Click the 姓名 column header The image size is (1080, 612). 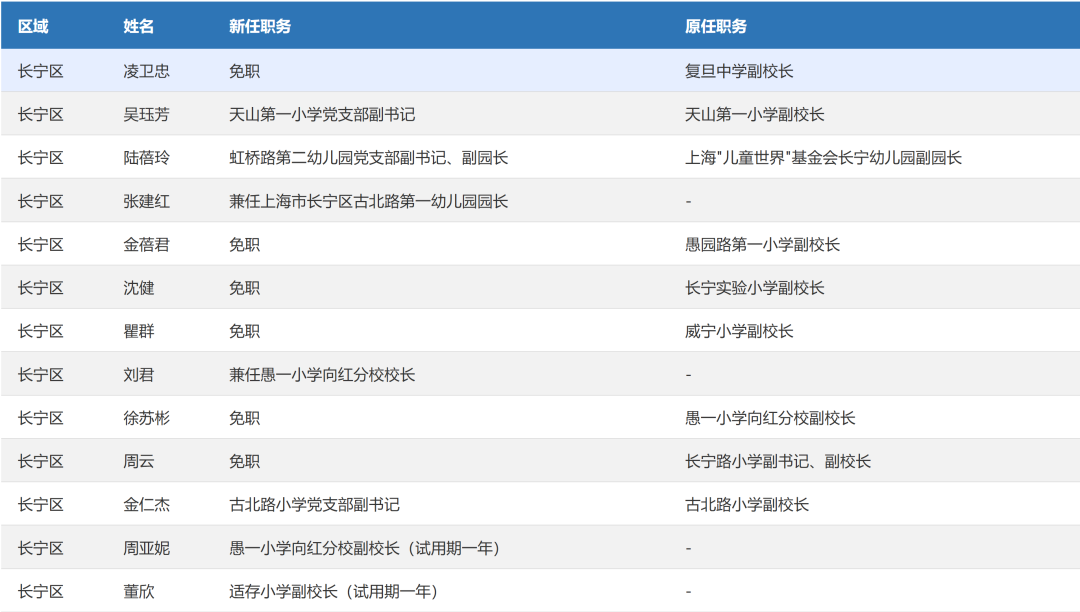(x=138, y=26)
